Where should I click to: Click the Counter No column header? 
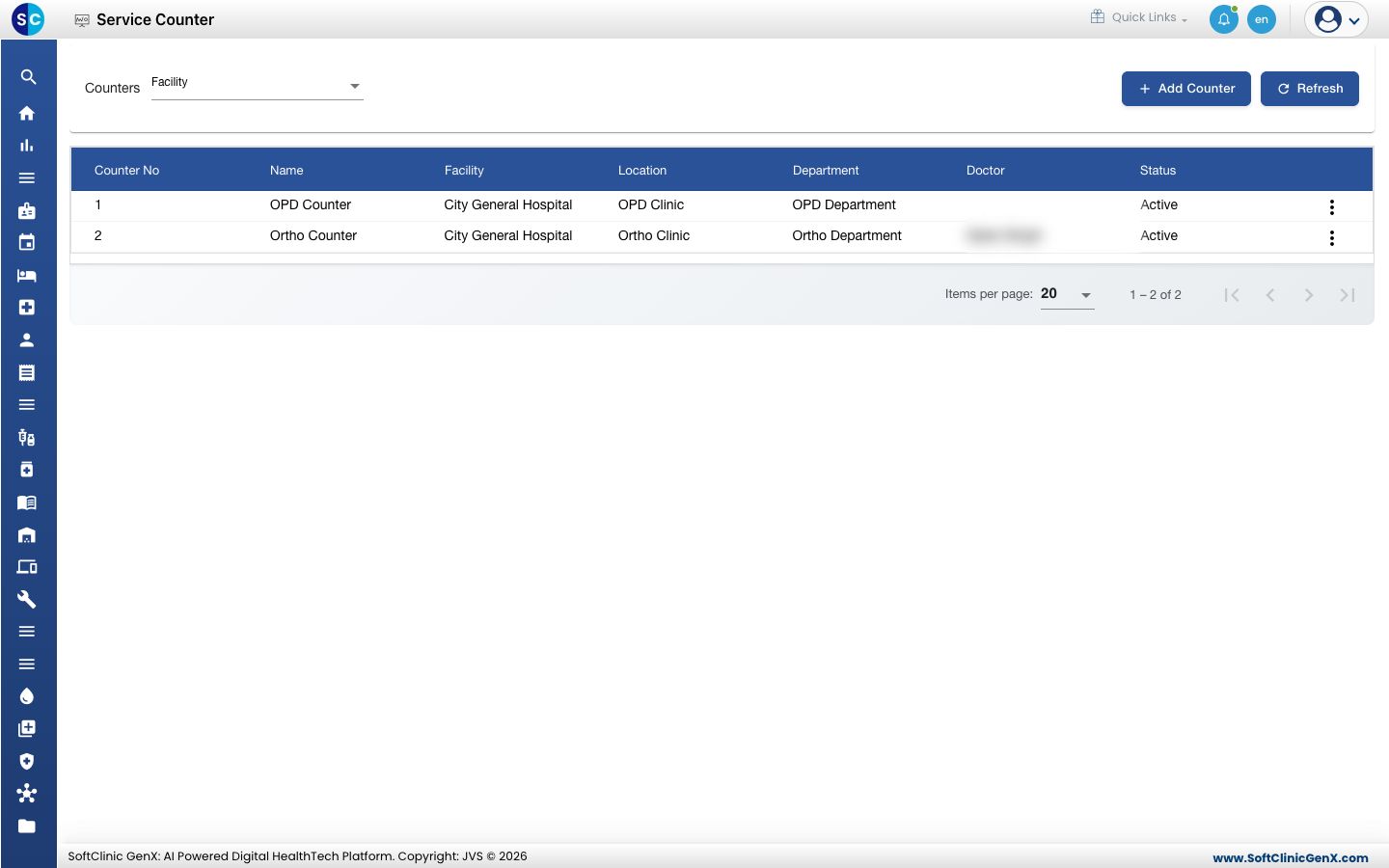tap(126, 171)
